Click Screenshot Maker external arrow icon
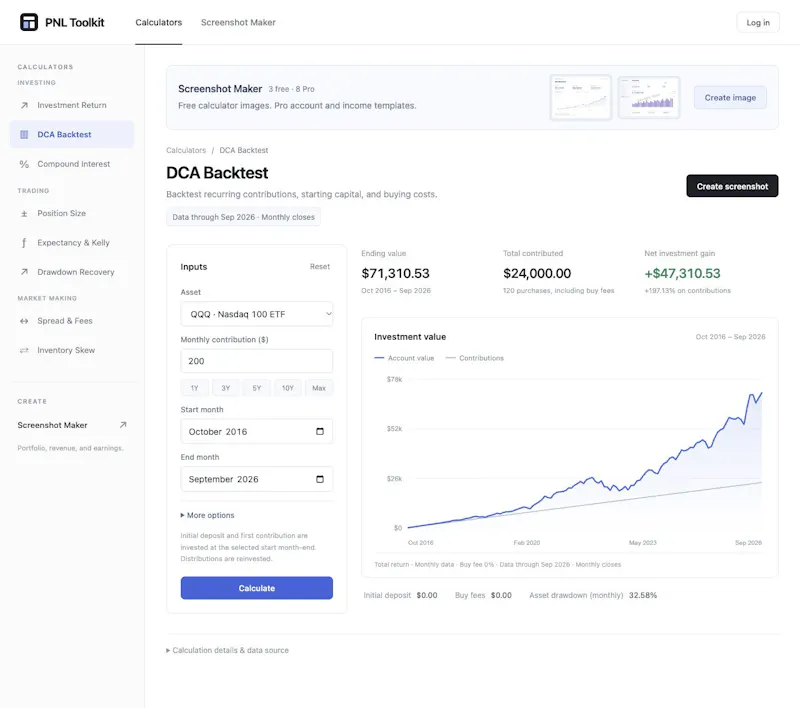The width and height of the screenshot is (800, 708). coord(123,425)
